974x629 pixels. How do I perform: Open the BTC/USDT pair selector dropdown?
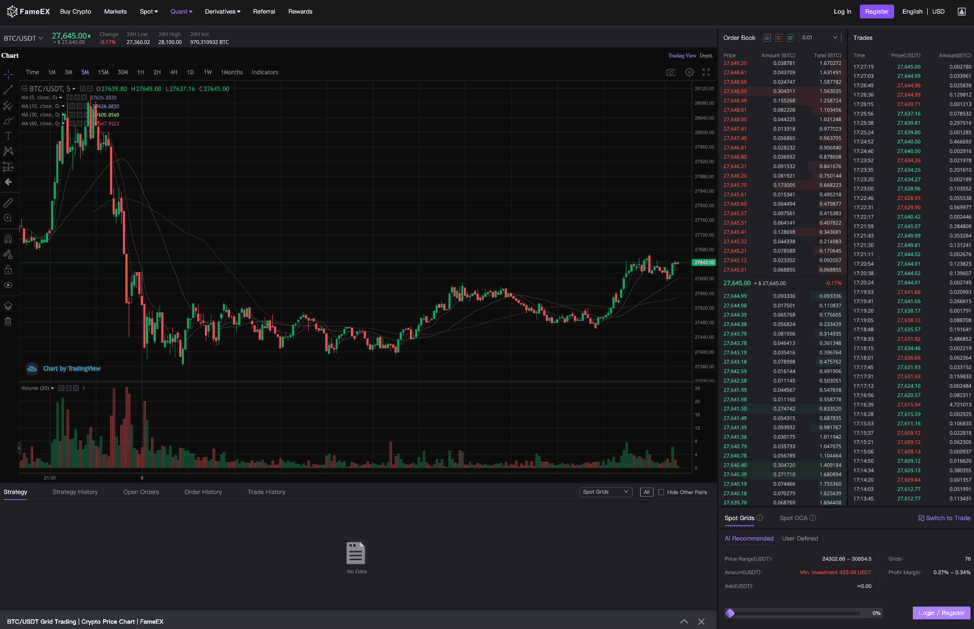click(25, 38)
